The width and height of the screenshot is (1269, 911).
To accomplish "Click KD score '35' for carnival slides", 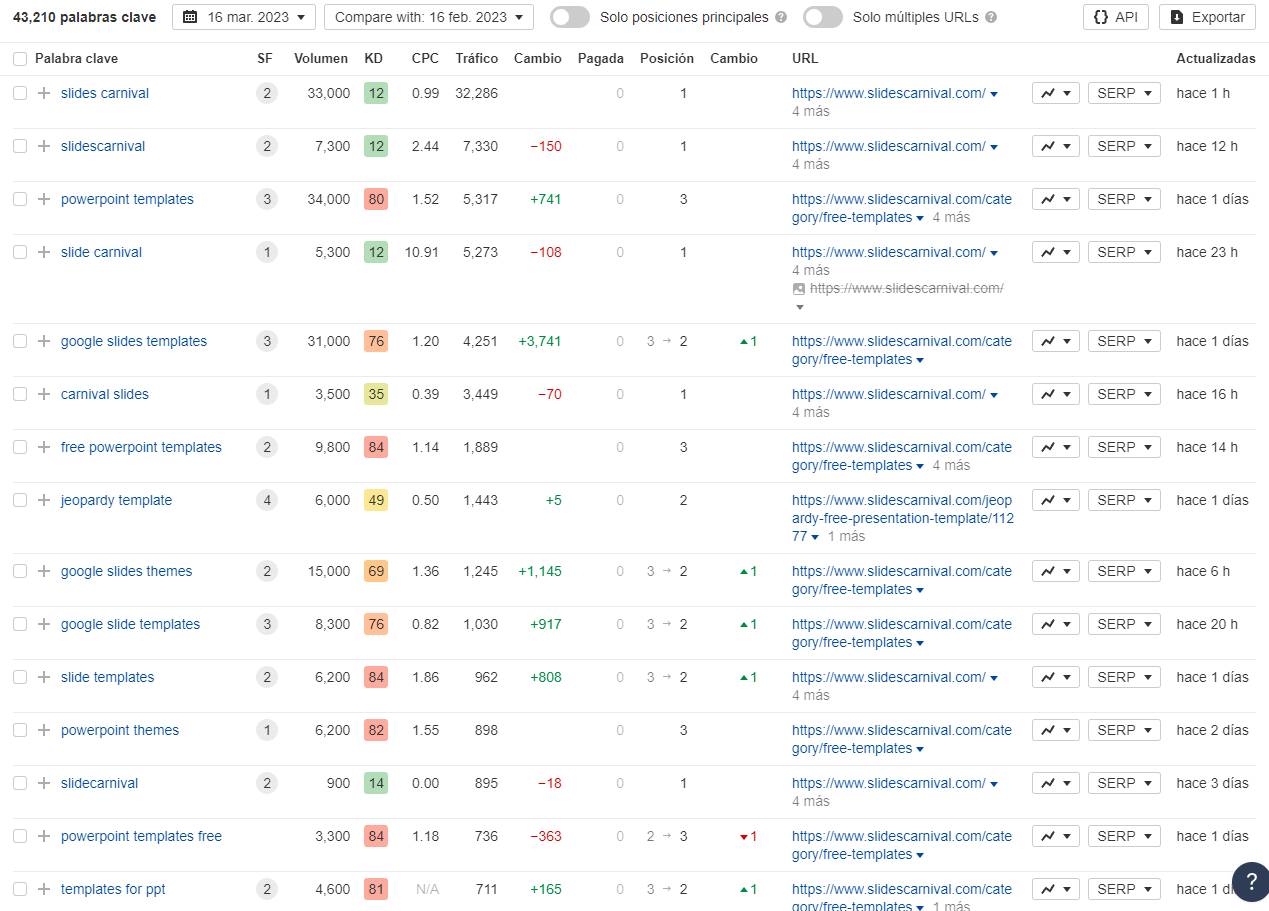I will (376, 394).
